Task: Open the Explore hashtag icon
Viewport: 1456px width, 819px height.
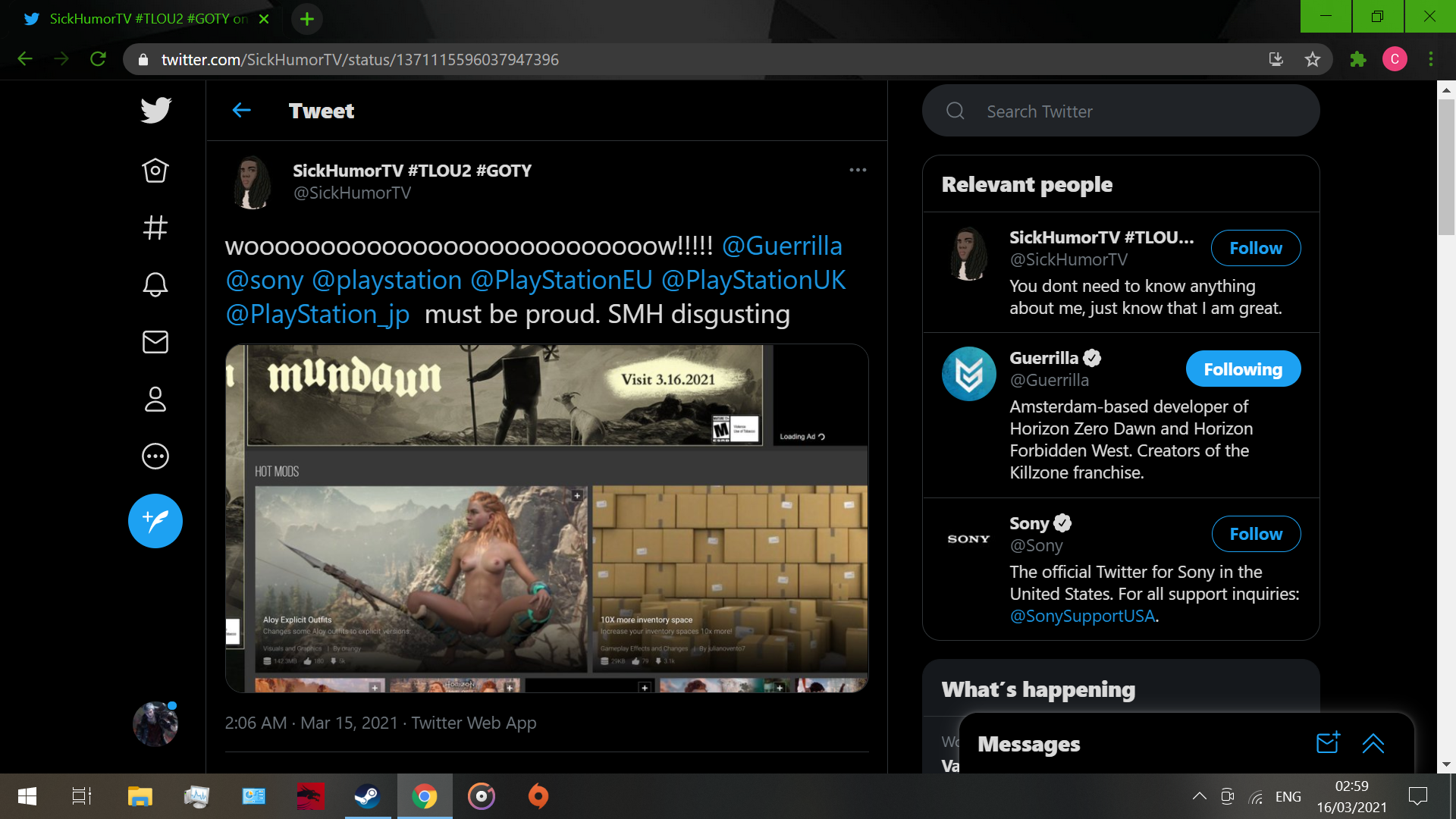Action: 155,227
